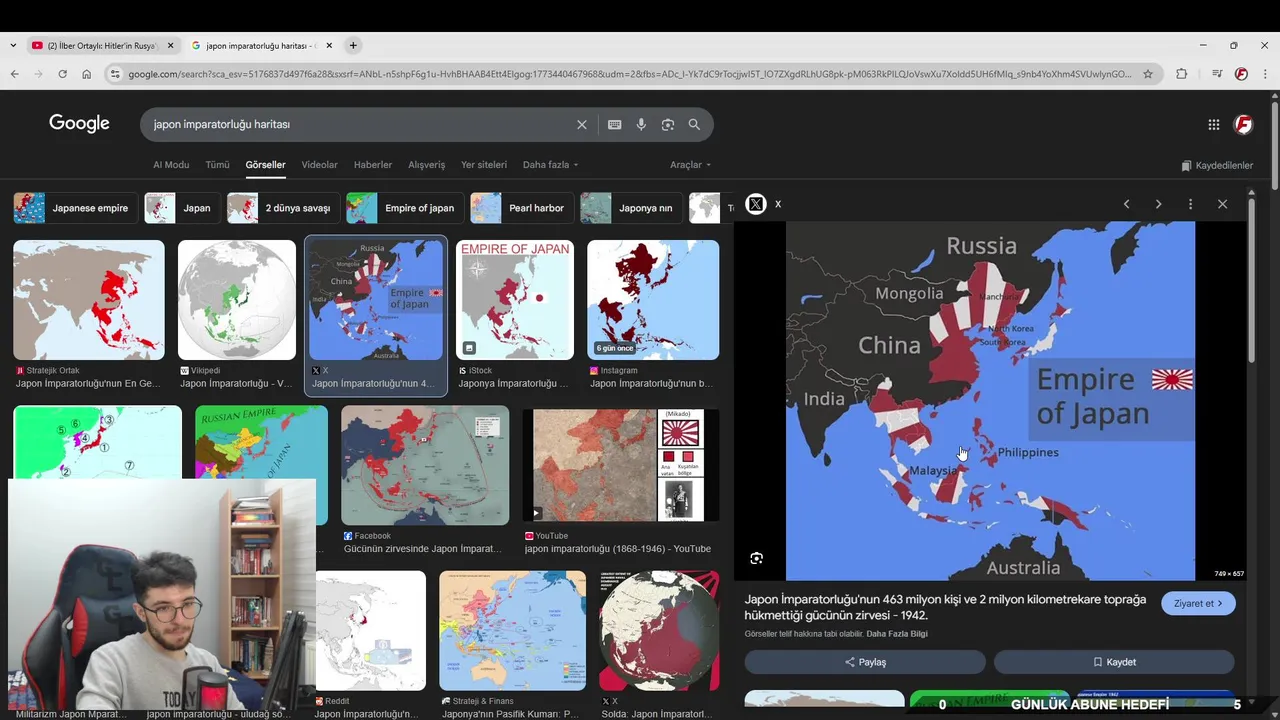Image resolution: width=1280 pixels, height=720 pixels.
Task: Select the Japonya nın filter chip
Action: click(631, 208)
